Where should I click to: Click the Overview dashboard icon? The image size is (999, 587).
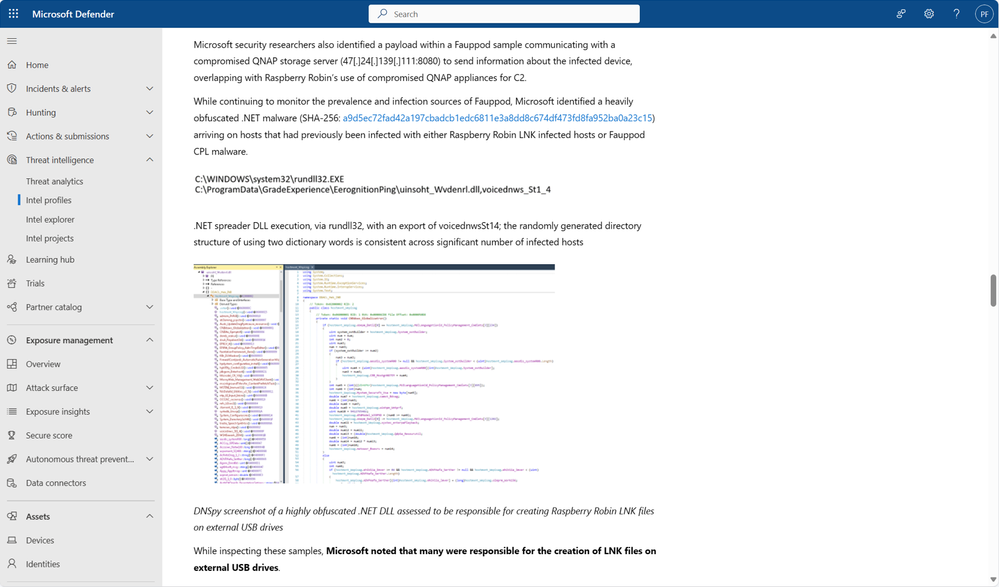pyautogui.click(x=12, y=364)
